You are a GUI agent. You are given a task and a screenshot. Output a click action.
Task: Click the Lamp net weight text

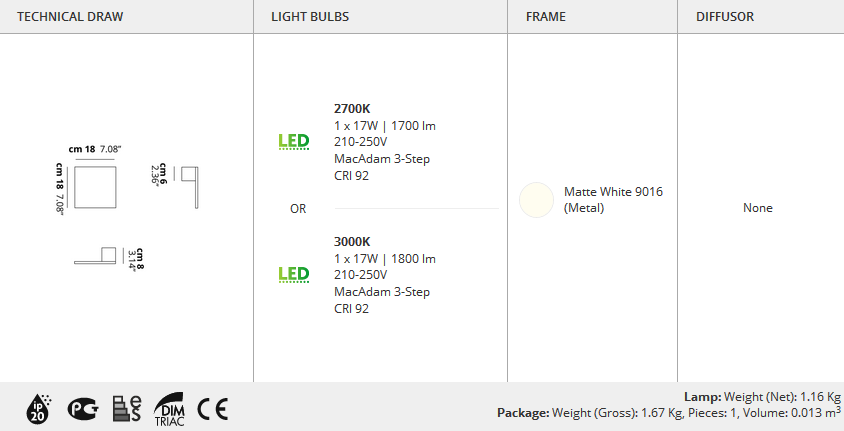tap(762, 397)
